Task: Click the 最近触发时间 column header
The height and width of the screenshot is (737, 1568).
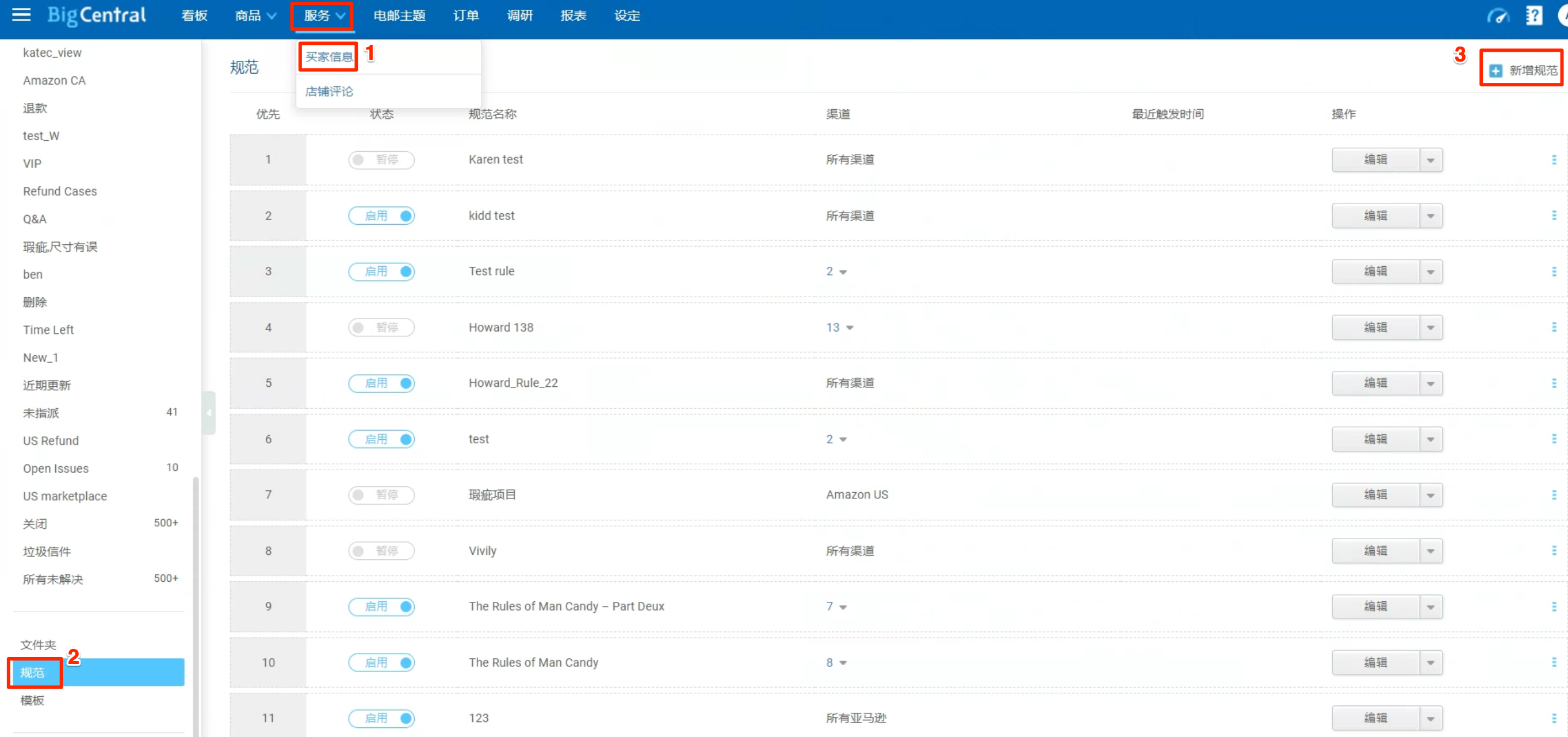Action: point(1168,114)
